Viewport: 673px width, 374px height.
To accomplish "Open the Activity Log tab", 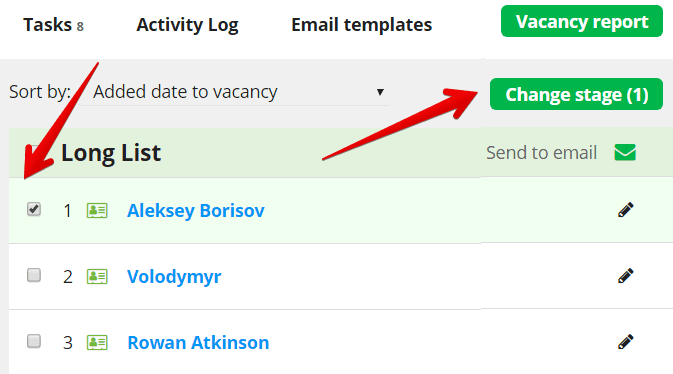I will pos(188,25).
